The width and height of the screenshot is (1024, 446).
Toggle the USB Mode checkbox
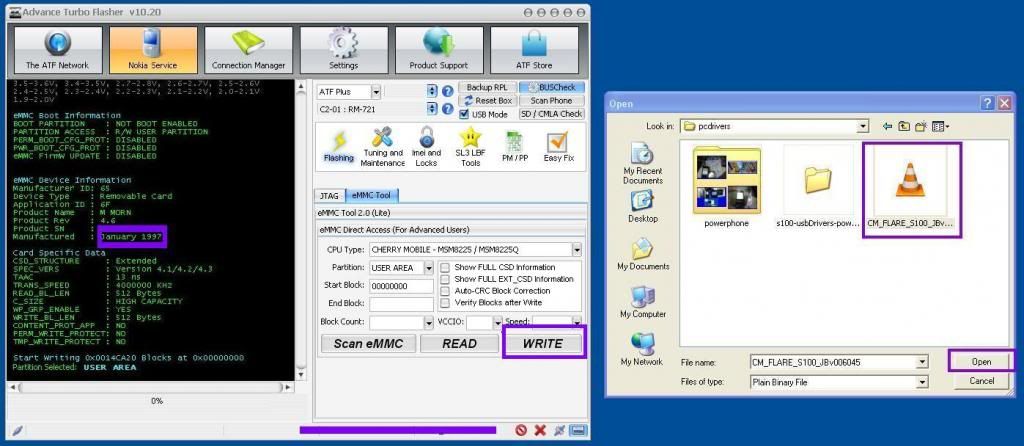coord(465,114)
